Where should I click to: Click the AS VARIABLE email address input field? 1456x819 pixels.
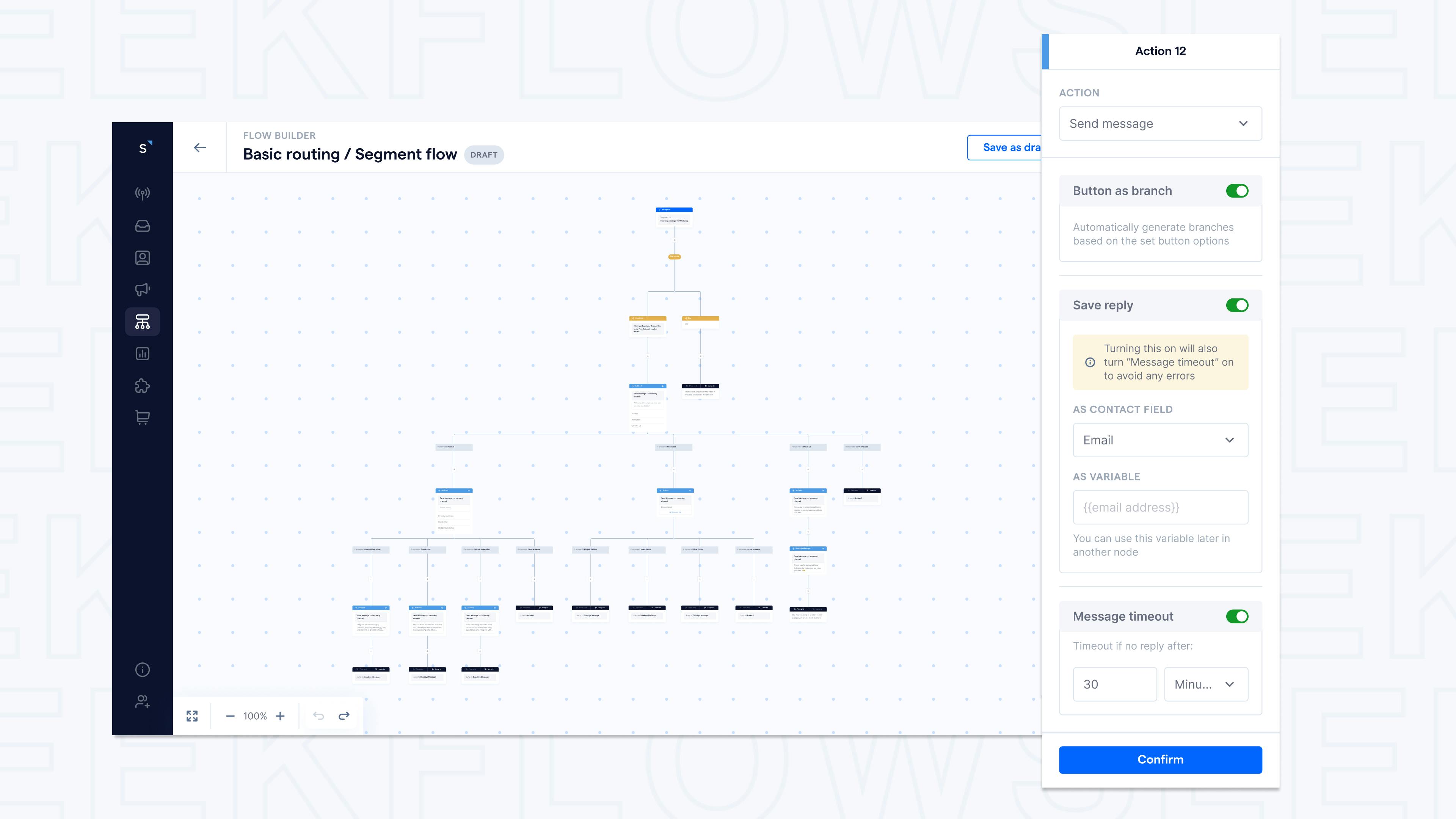pyautogui.click(x=1160, y=506)
